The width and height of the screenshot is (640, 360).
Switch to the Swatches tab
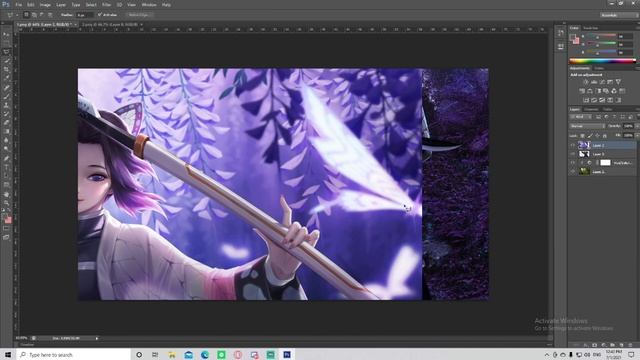point(591,28)
